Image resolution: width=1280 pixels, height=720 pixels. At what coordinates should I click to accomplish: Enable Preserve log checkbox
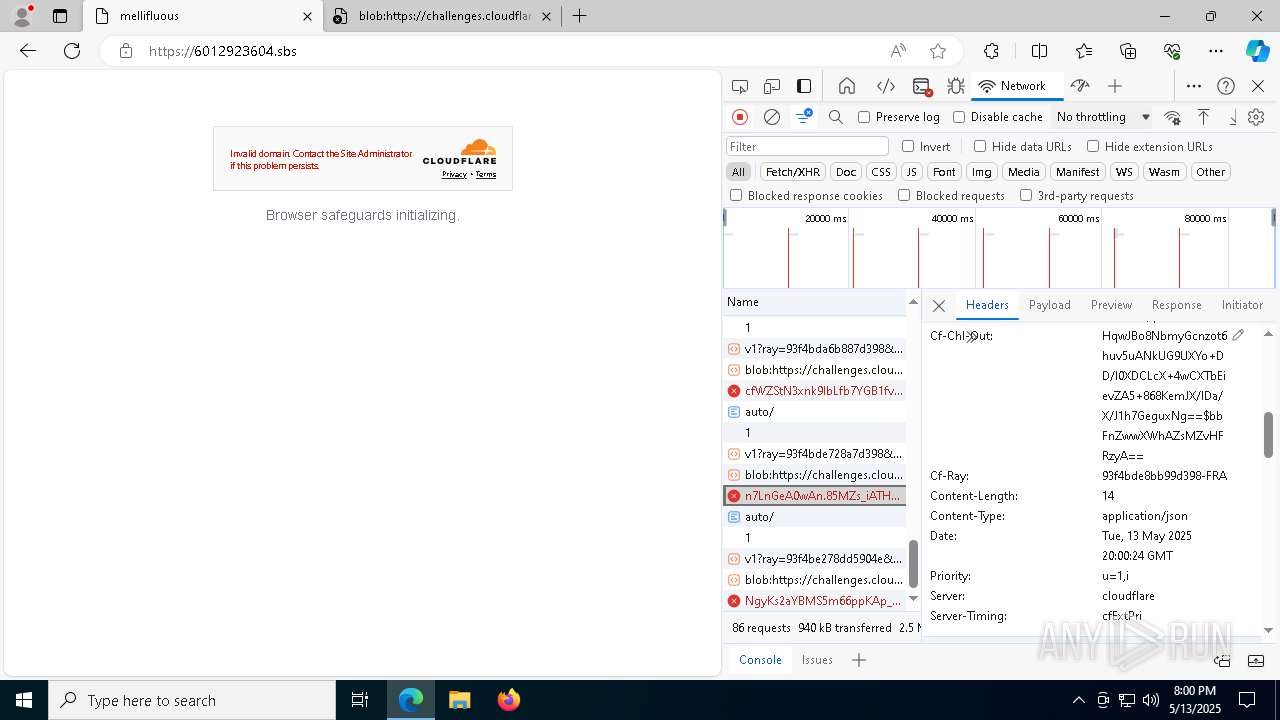(x=864, y=117)
